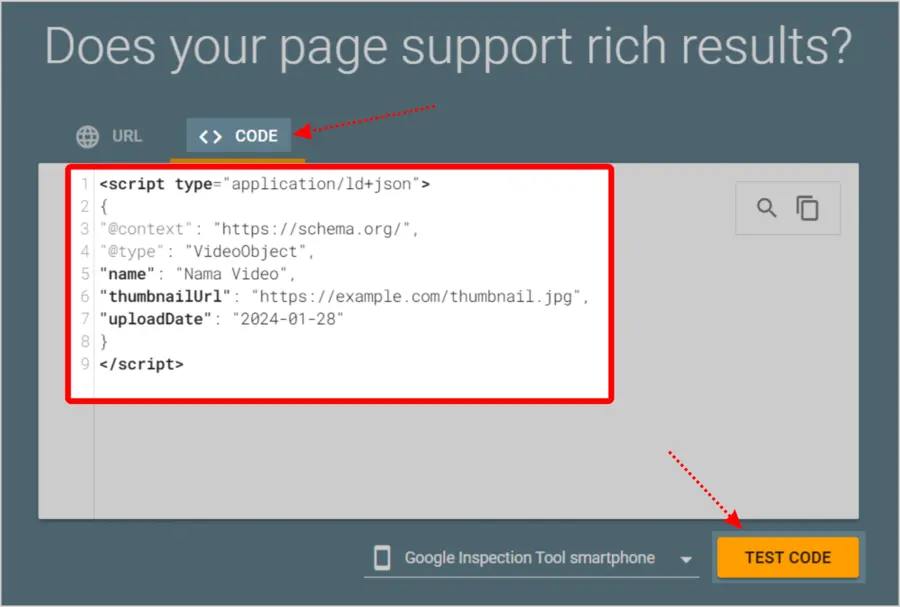Switch to the URL tab

(x=109, y=137)
